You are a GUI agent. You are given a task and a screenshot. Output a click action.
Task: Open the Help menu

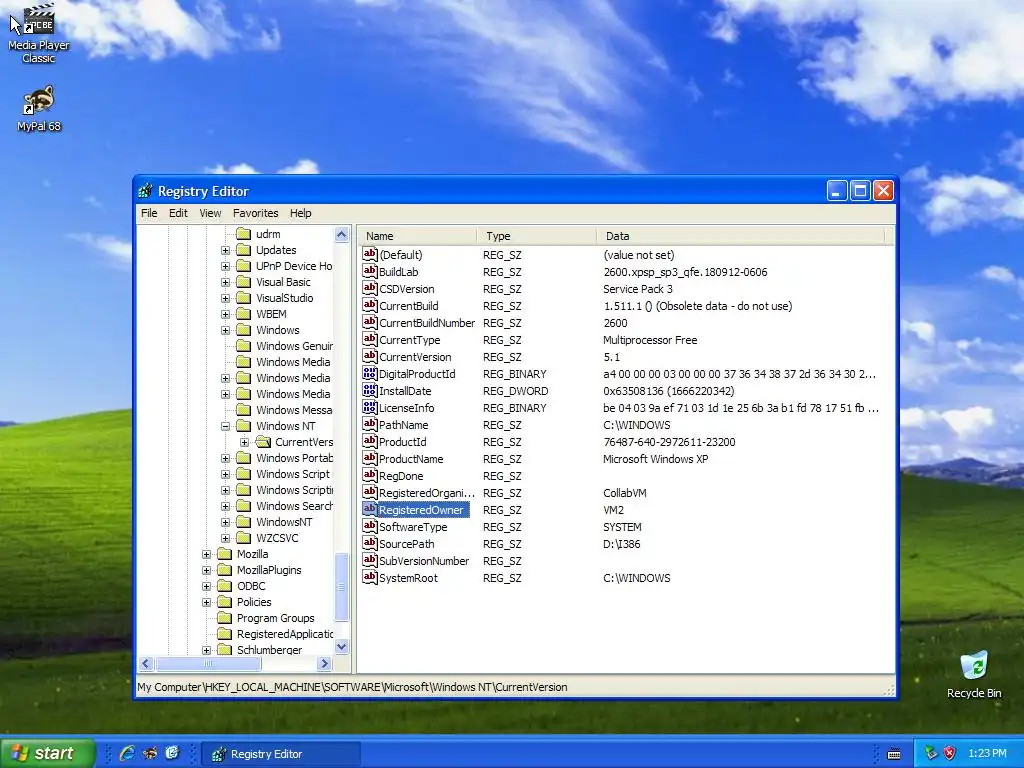click(x=300, y=213)
